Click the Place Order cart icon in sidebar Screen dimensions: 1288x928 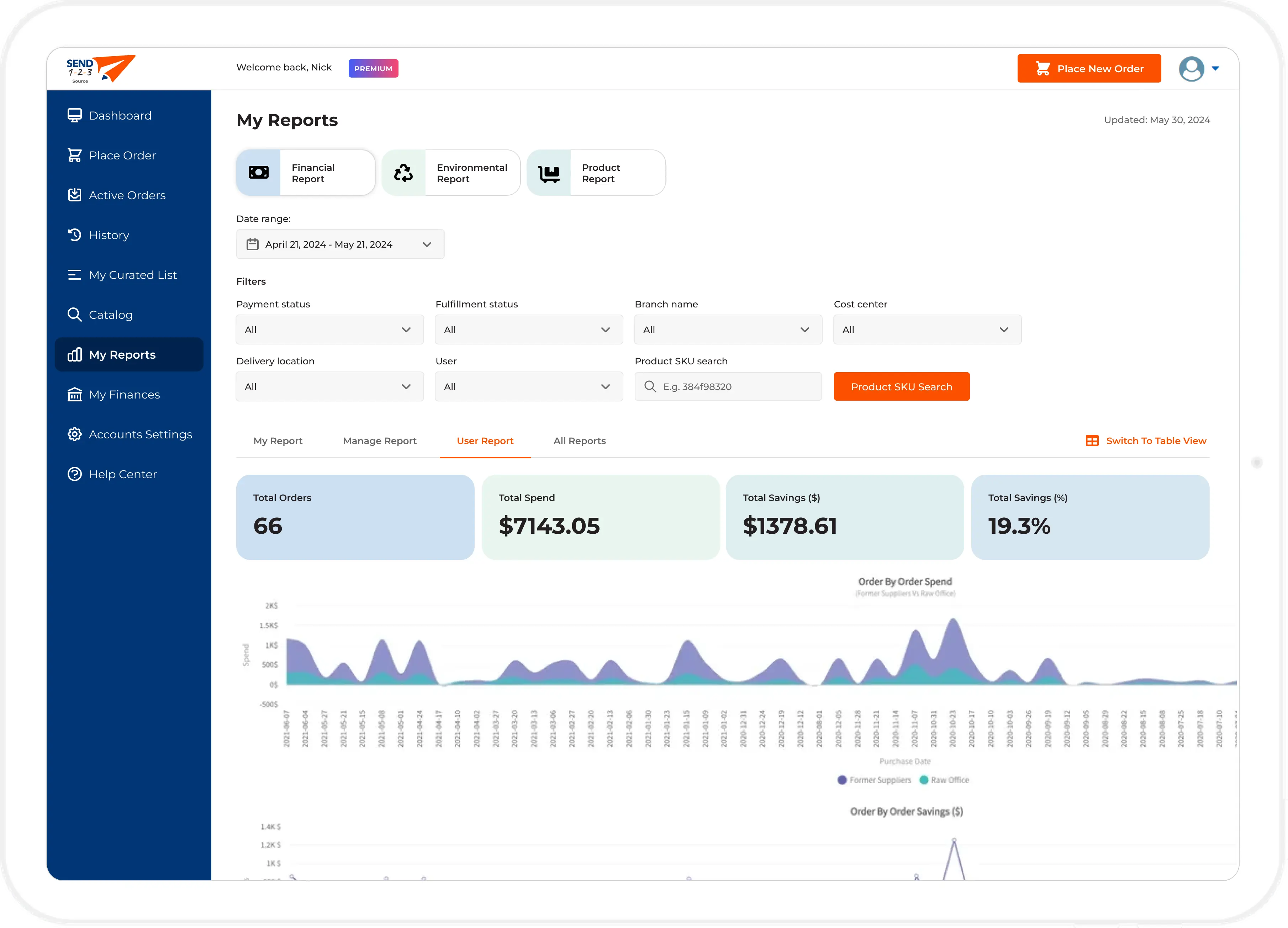(74, 155)
